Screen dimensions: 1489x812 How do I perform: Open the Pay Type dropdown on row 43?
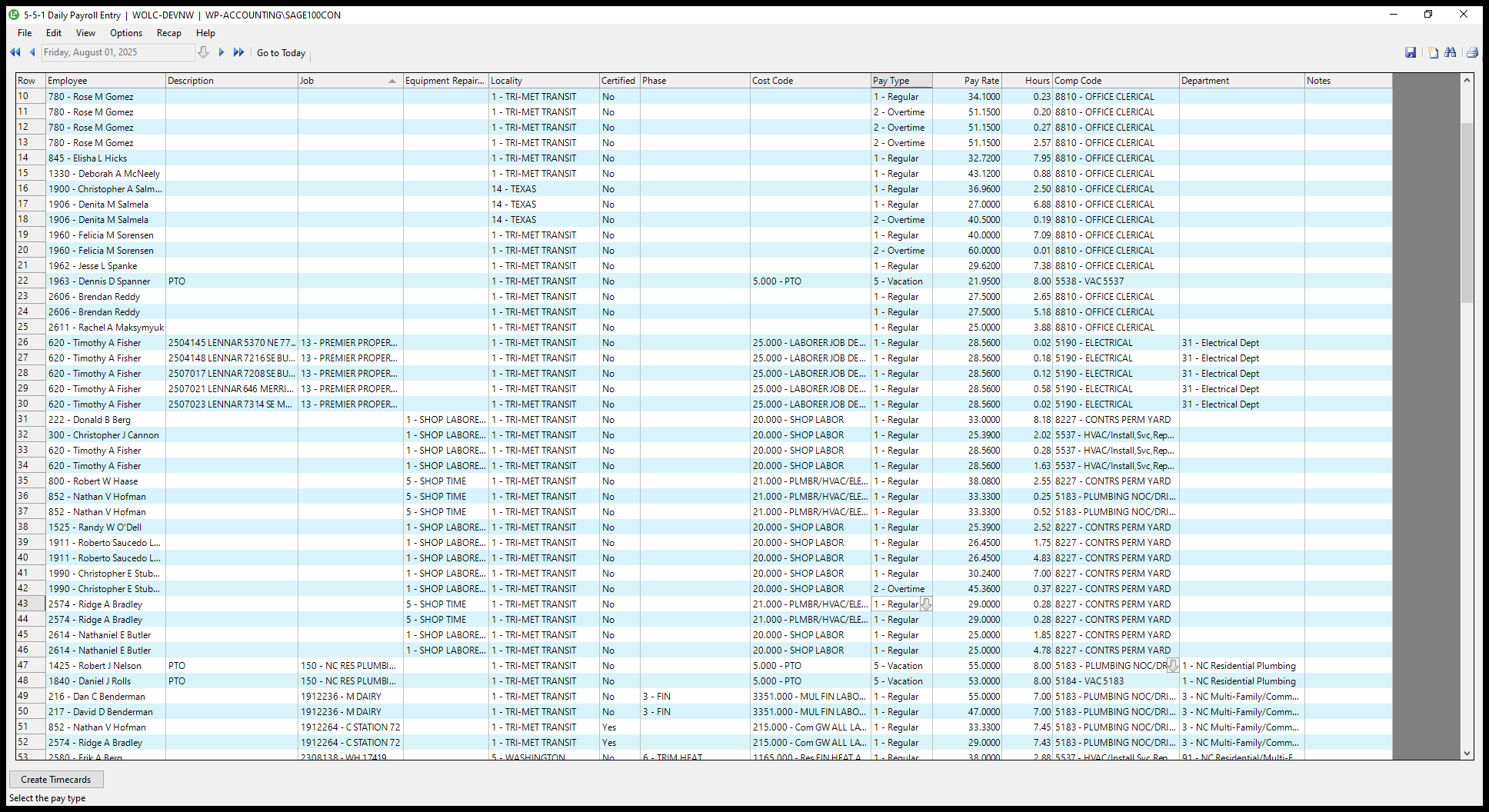pos(926,604)
